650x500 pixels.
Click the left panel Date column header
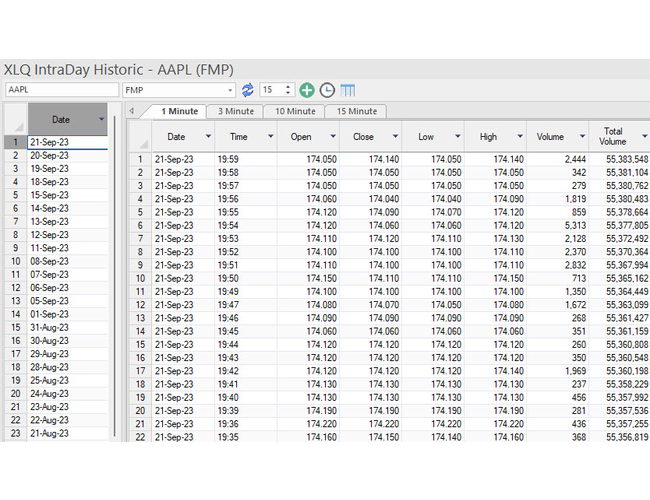68,119
